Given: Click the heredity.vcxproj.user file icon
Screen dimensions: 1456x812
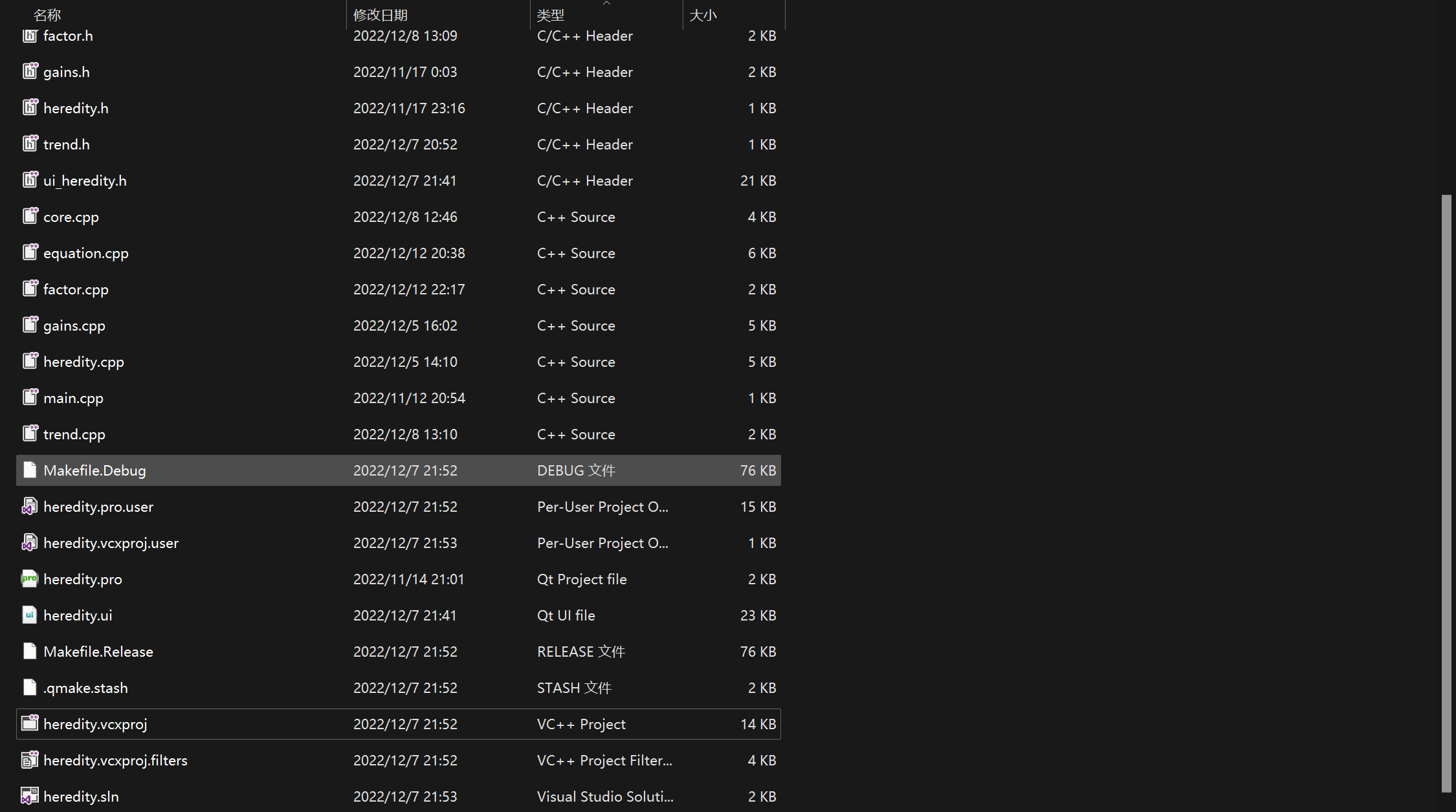Looking at the screenshot, I should (x=30, y=542).
